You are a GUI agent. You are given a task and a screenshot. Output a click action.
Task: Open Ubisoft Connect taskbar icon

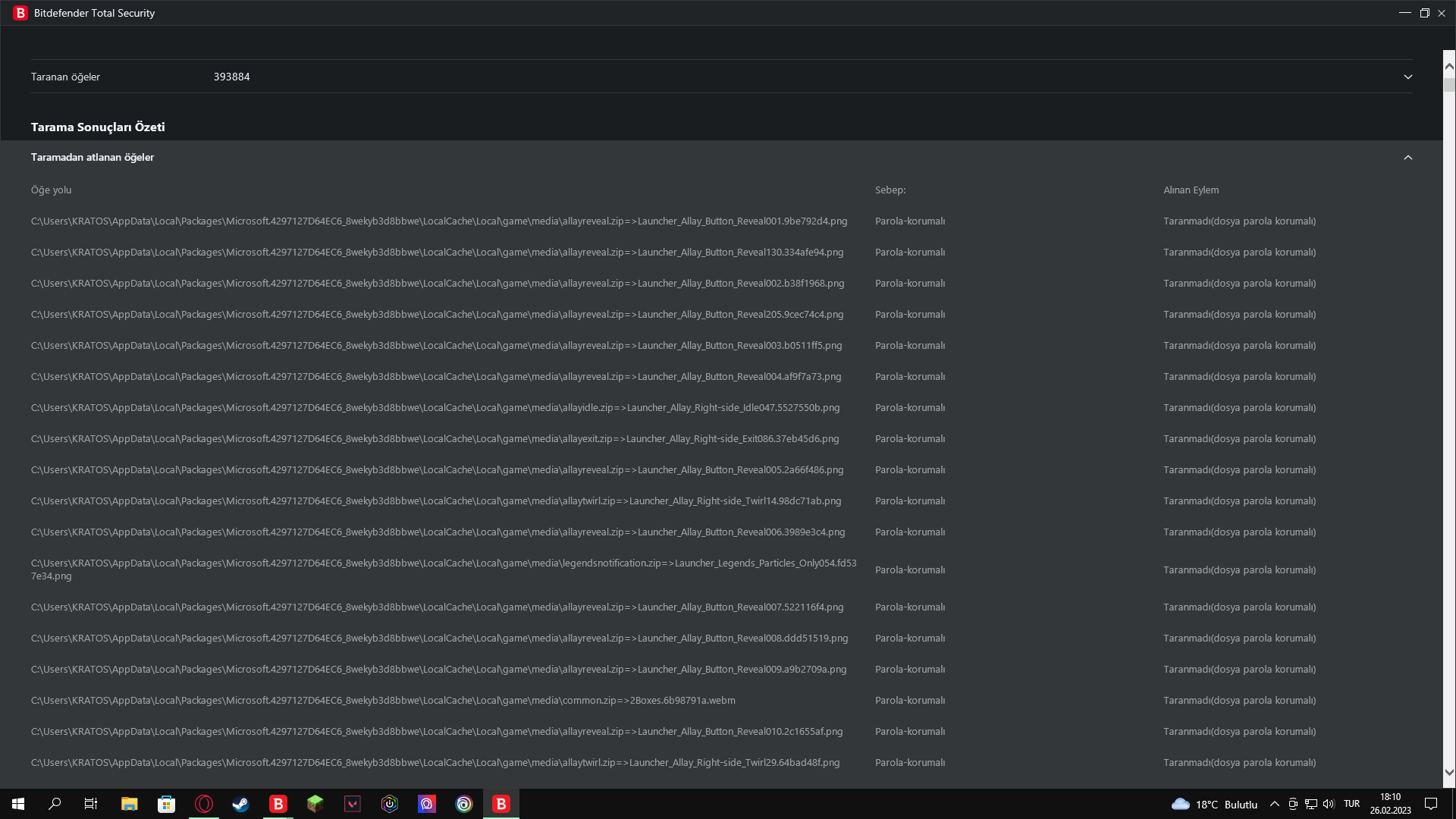coord(464,804)
